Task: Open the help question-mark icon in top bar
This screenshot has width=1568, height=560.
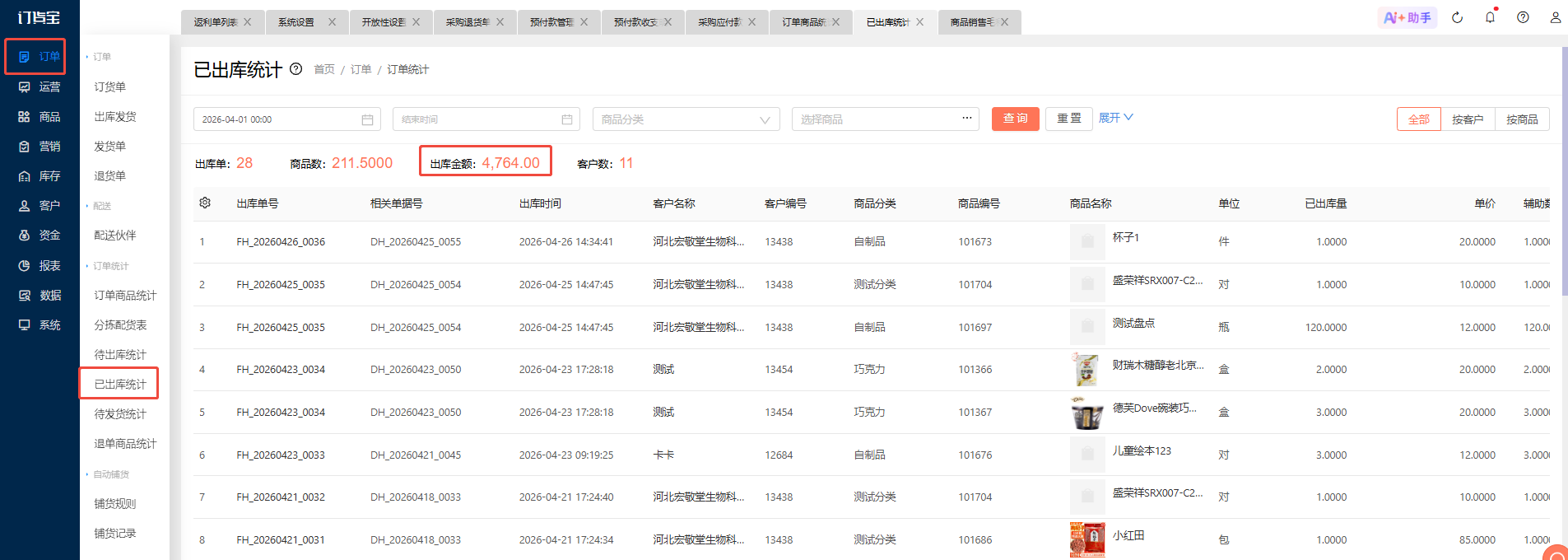Action: 1523,17
